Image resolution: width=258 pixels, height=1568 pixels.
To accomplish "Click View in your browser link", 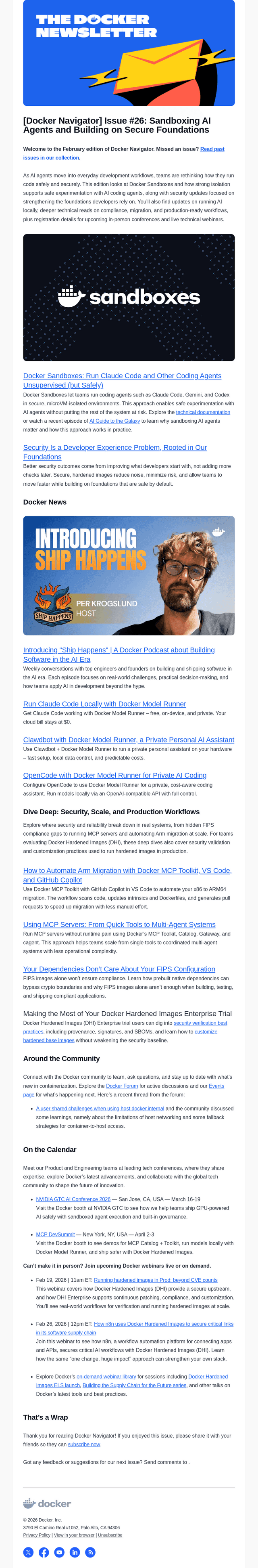I will (x=74, y=1535).
